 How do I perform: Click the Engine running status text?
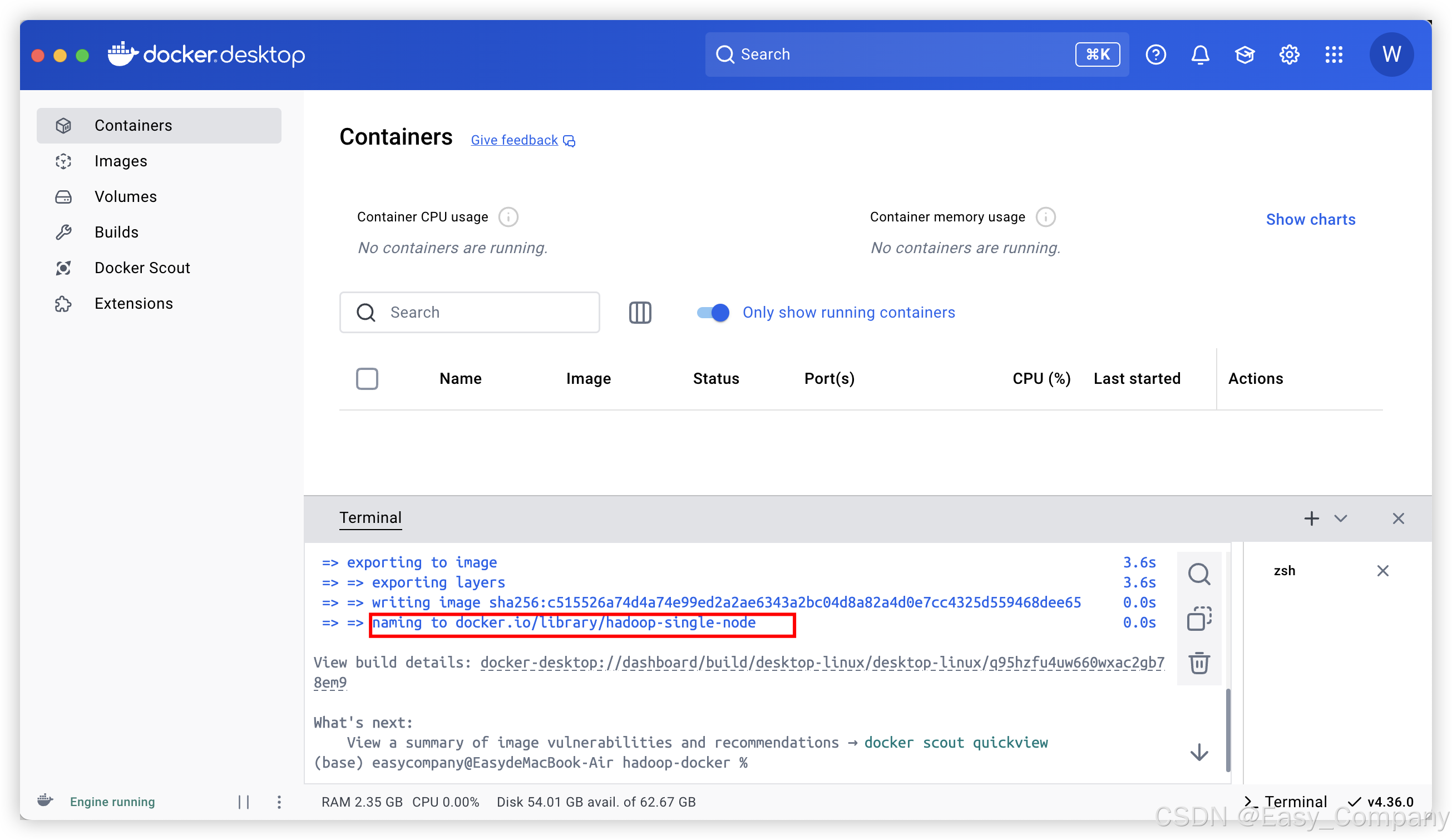(112, 802)
